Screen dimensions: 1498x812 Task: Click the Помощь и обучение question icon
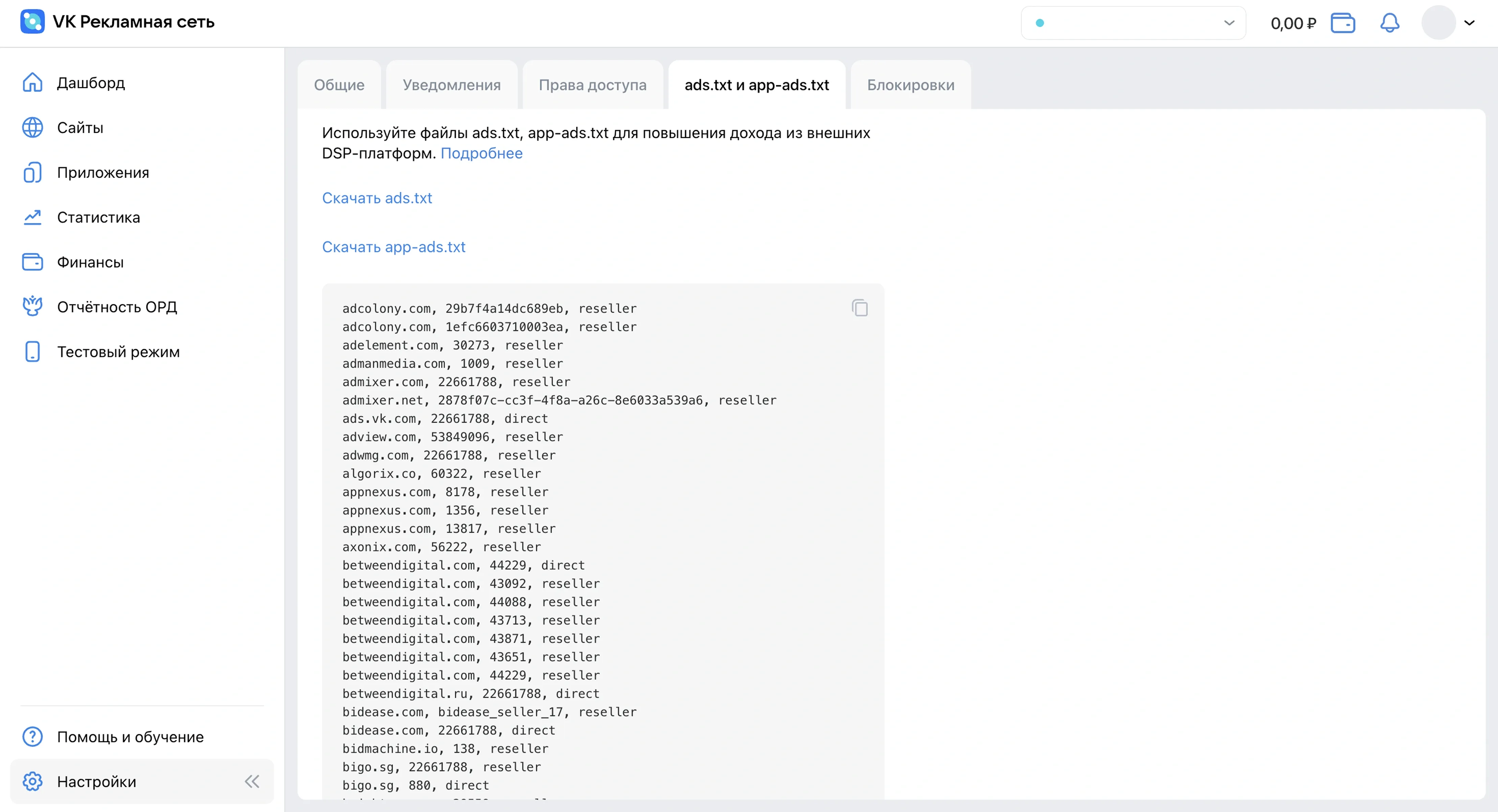(33, 737)
